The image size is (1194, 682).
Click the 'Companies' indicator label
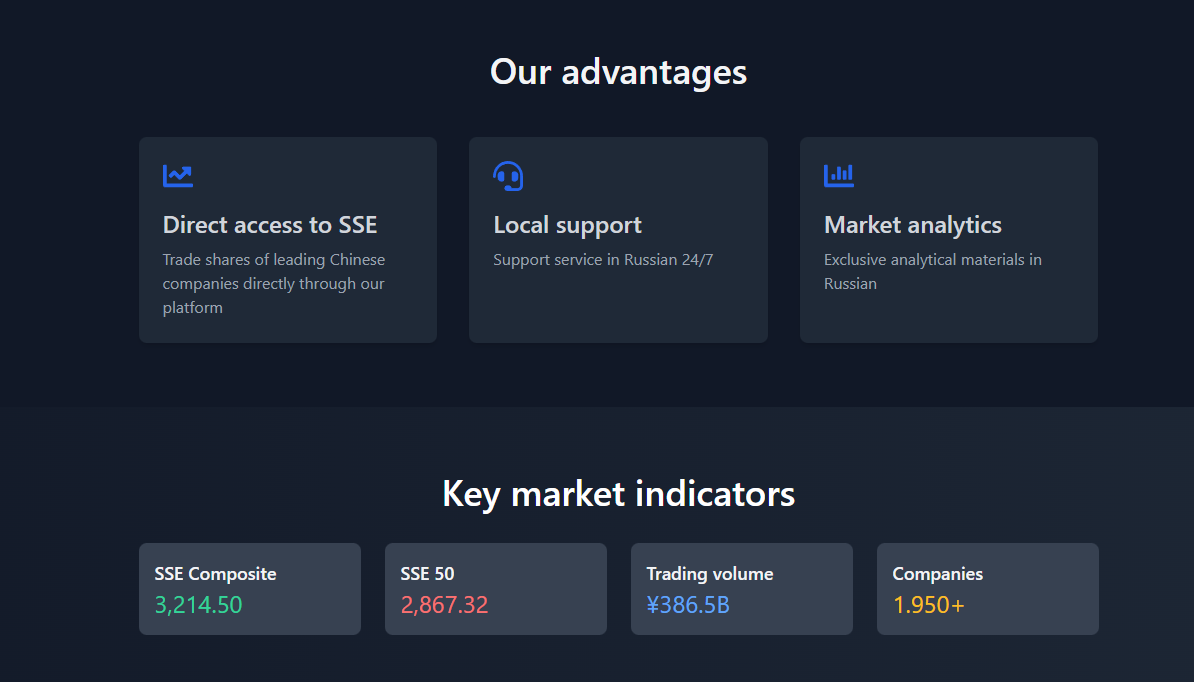point(937,574)
